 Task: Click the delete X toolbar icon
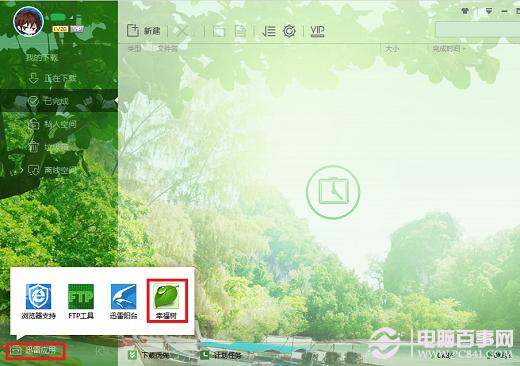tap(182, 31)
